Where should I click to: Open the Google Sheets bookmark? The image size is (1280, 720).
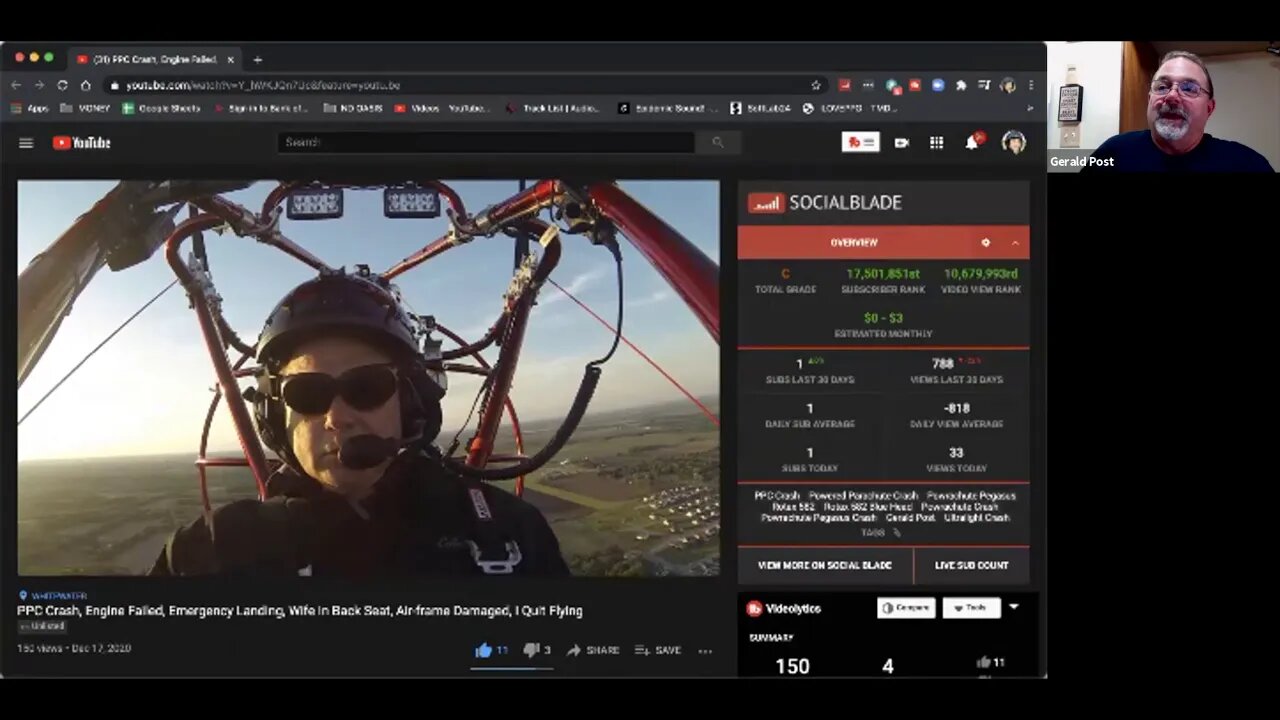point(162,108)
